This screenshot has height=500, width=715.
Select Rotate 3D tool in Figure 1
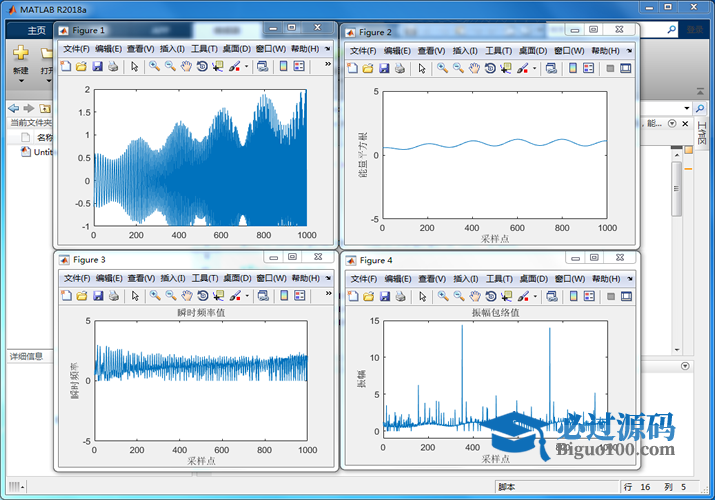[202, 67]
